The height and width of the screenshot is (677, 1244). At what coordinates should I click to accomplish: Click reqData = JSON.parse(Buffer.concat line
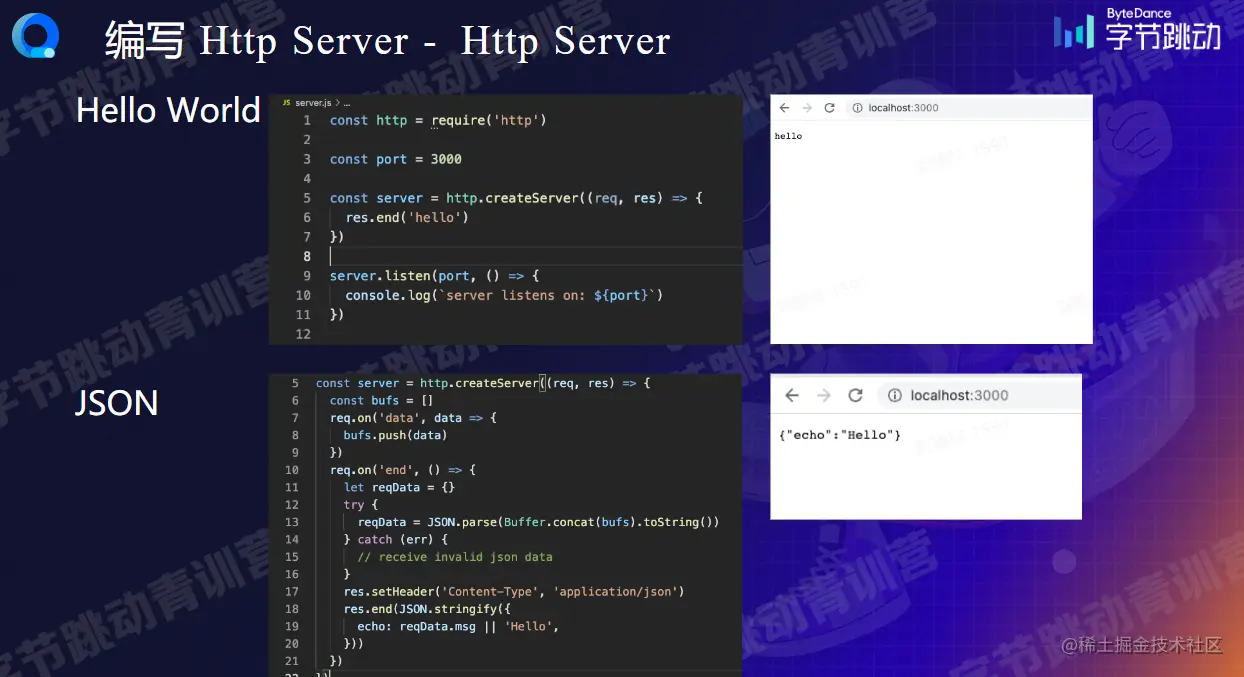538,522
